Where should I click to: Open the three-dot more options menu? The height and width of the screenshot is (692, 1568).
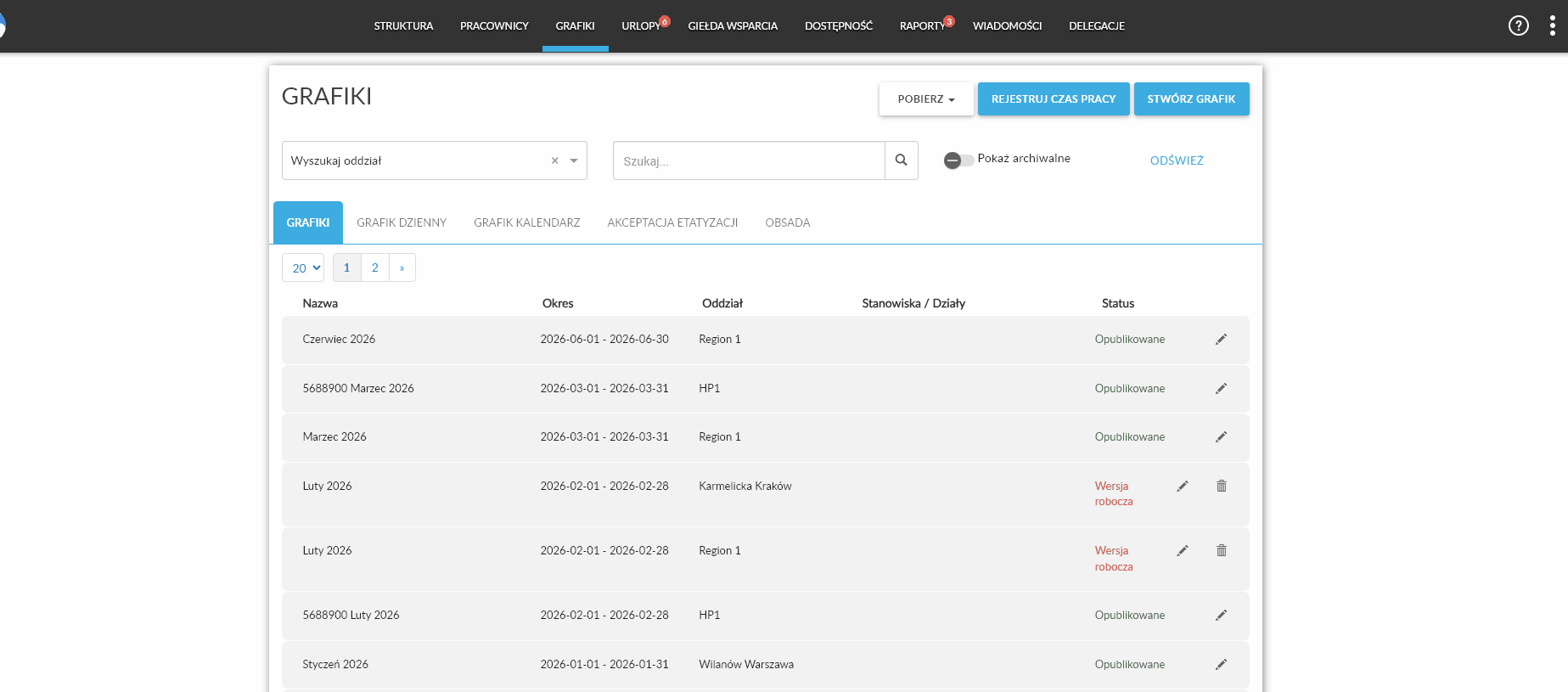[x=1552, y=25]
